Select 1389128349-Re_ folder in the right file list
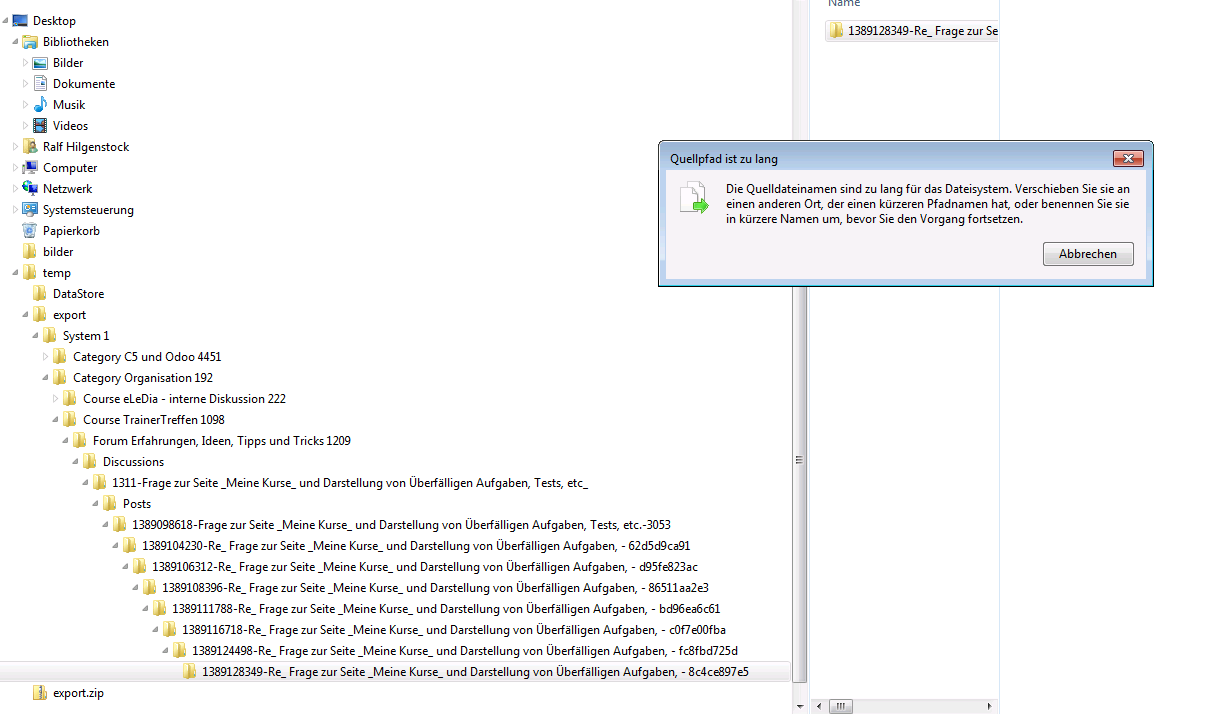The height and width of the screenshot is (714, 1213). click(x=913, y=31)
